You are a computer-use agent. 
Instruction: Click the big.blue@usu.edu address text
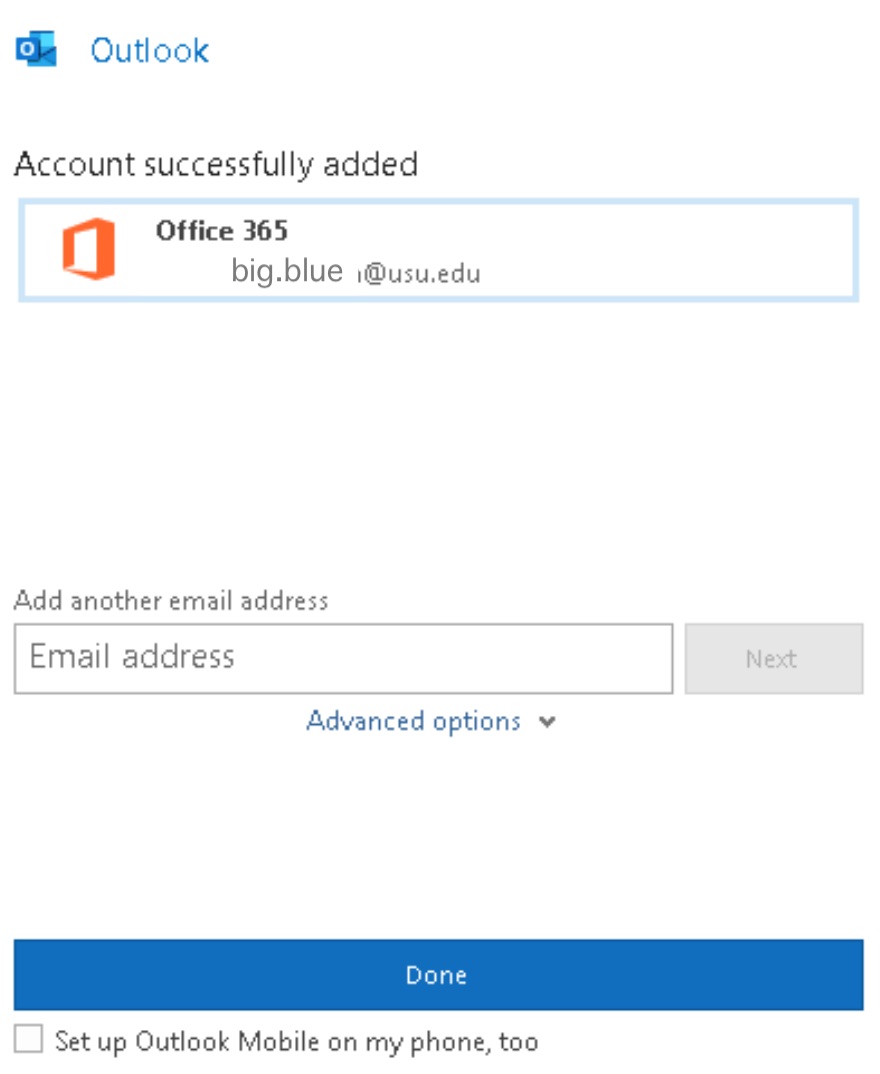click(x=355, y=271)
